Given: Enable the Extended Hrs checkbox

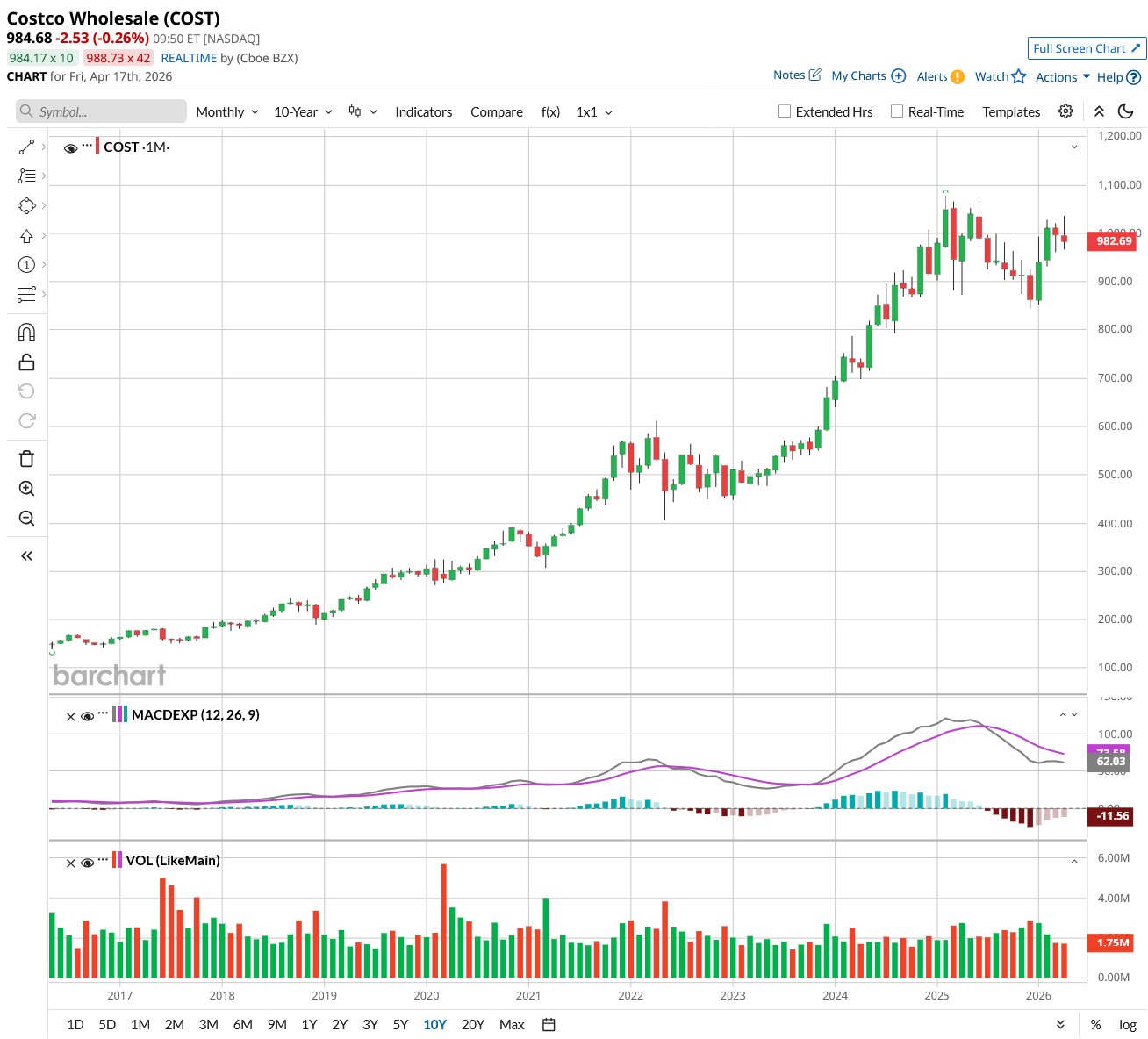Looking at the screenshot, I should 785,111.
